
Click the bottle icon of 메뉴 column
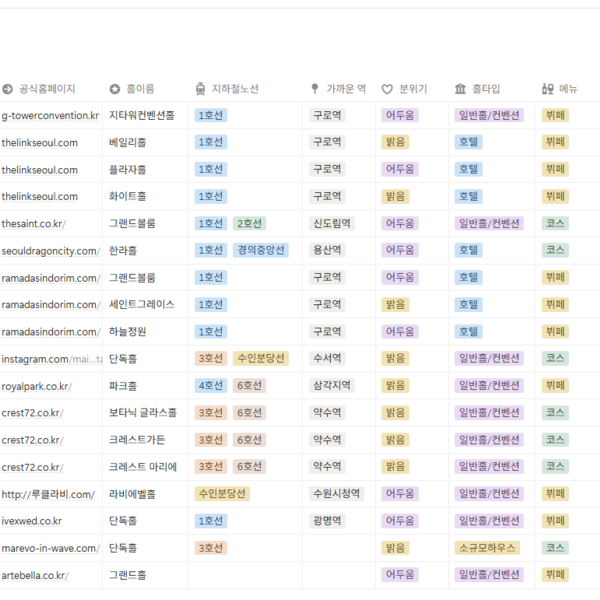click(x=548, y=89)
